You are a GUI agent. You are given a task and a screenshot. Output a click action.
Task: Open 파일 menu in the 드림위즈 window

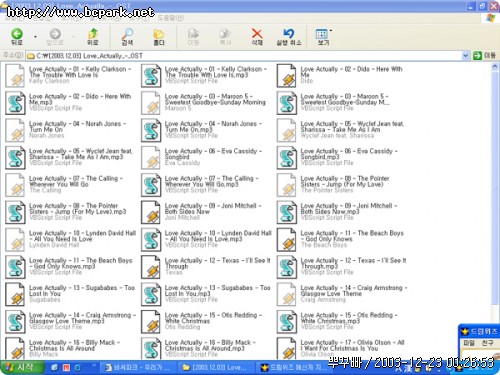pos(469,343)
